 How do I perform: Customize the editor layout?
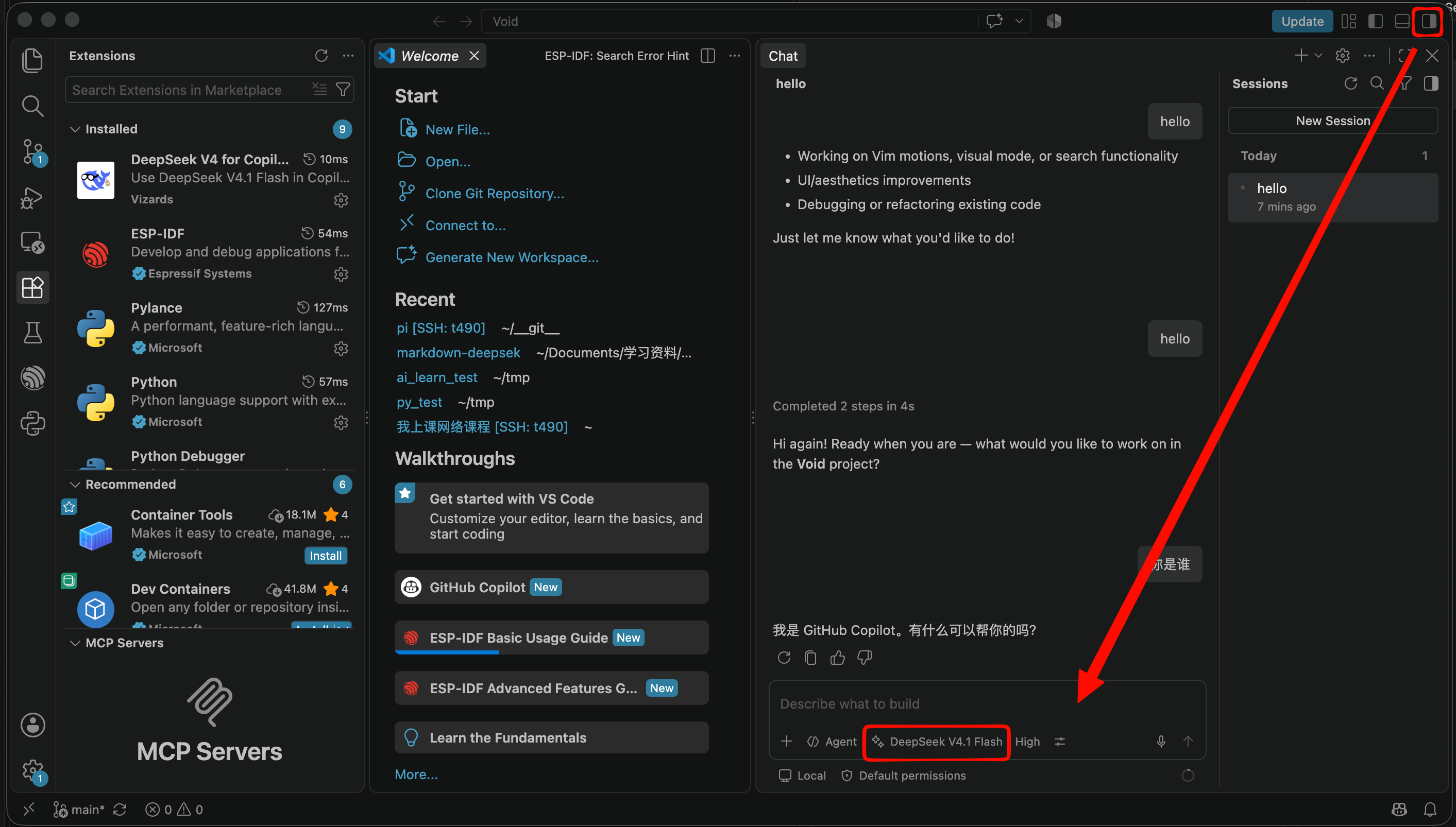(x=1349, y=21)
